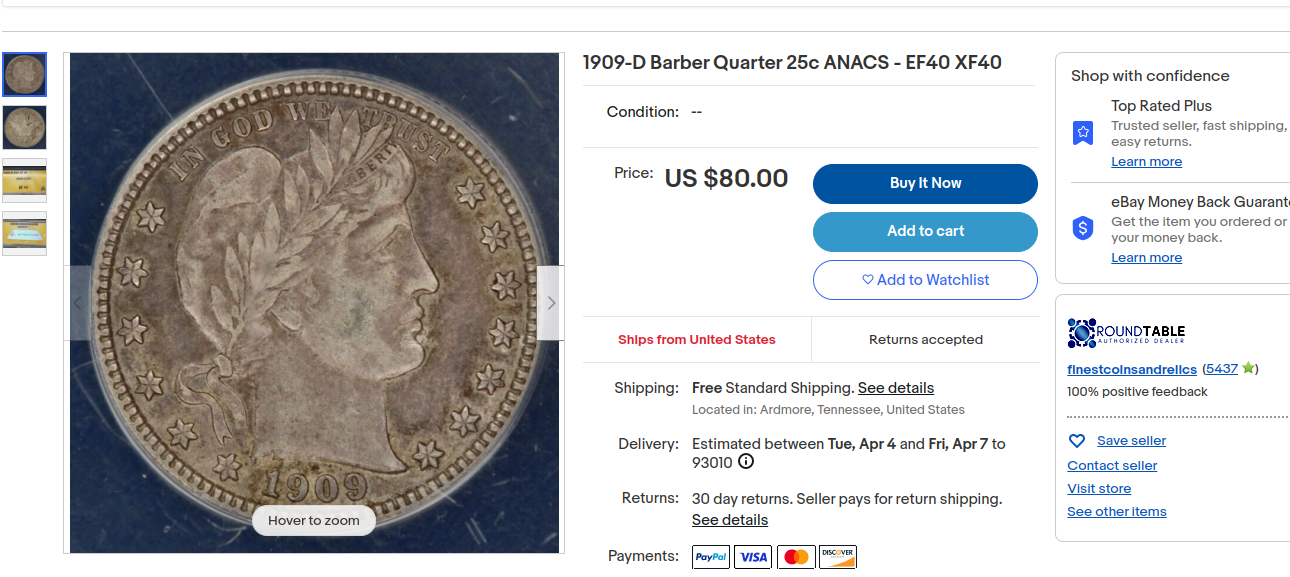
Task: Click the Money Back Guarantee shield icon
Action: pyautogui.click(x=1083, y=229)
